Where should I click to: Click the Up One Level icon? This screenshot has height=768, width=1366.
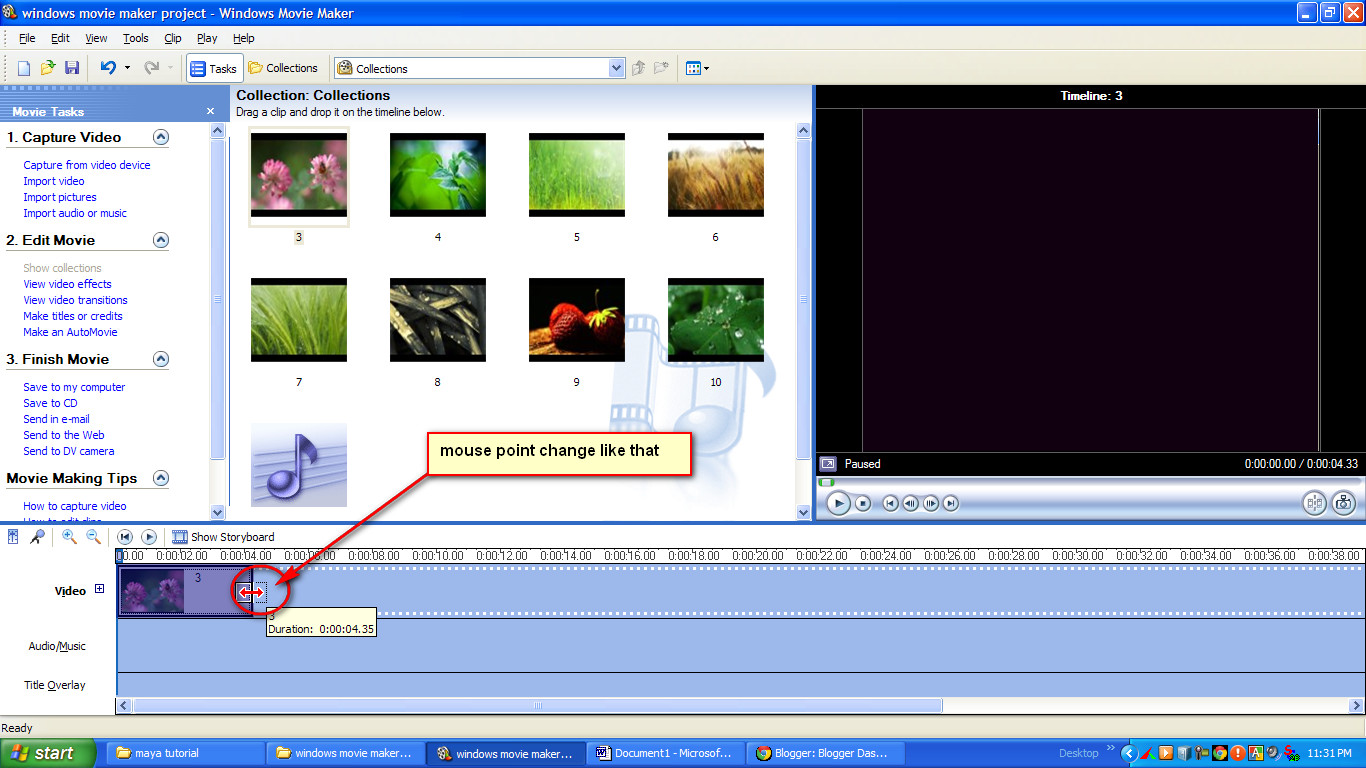point(640,68)
